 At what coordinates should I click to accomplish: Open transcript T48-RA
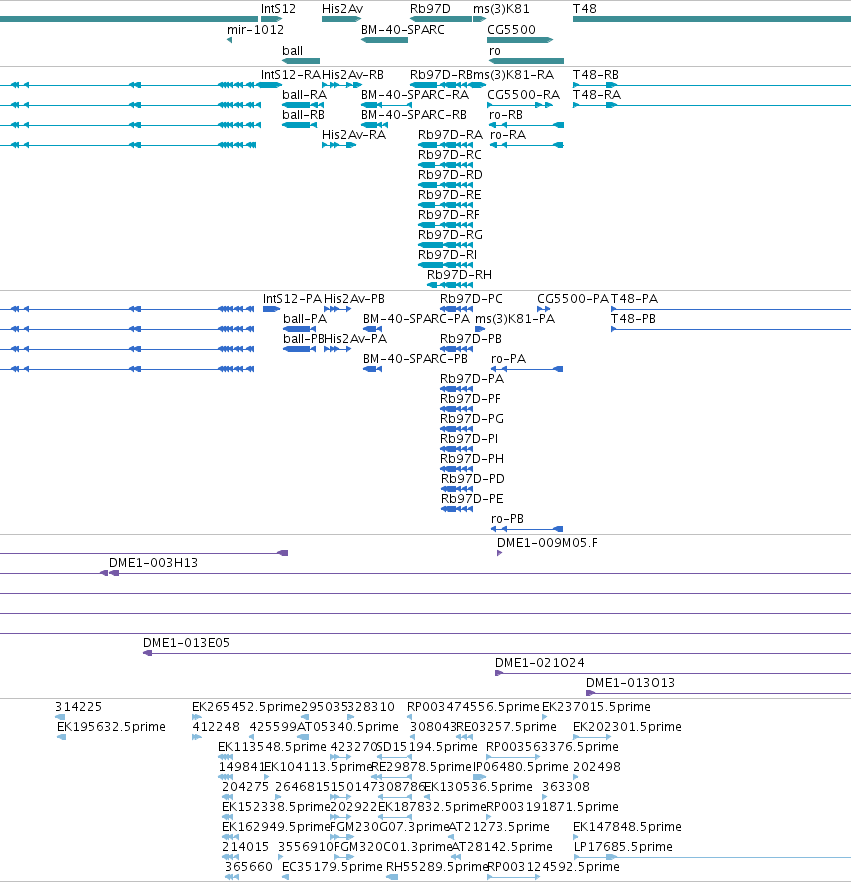(597, 95)
